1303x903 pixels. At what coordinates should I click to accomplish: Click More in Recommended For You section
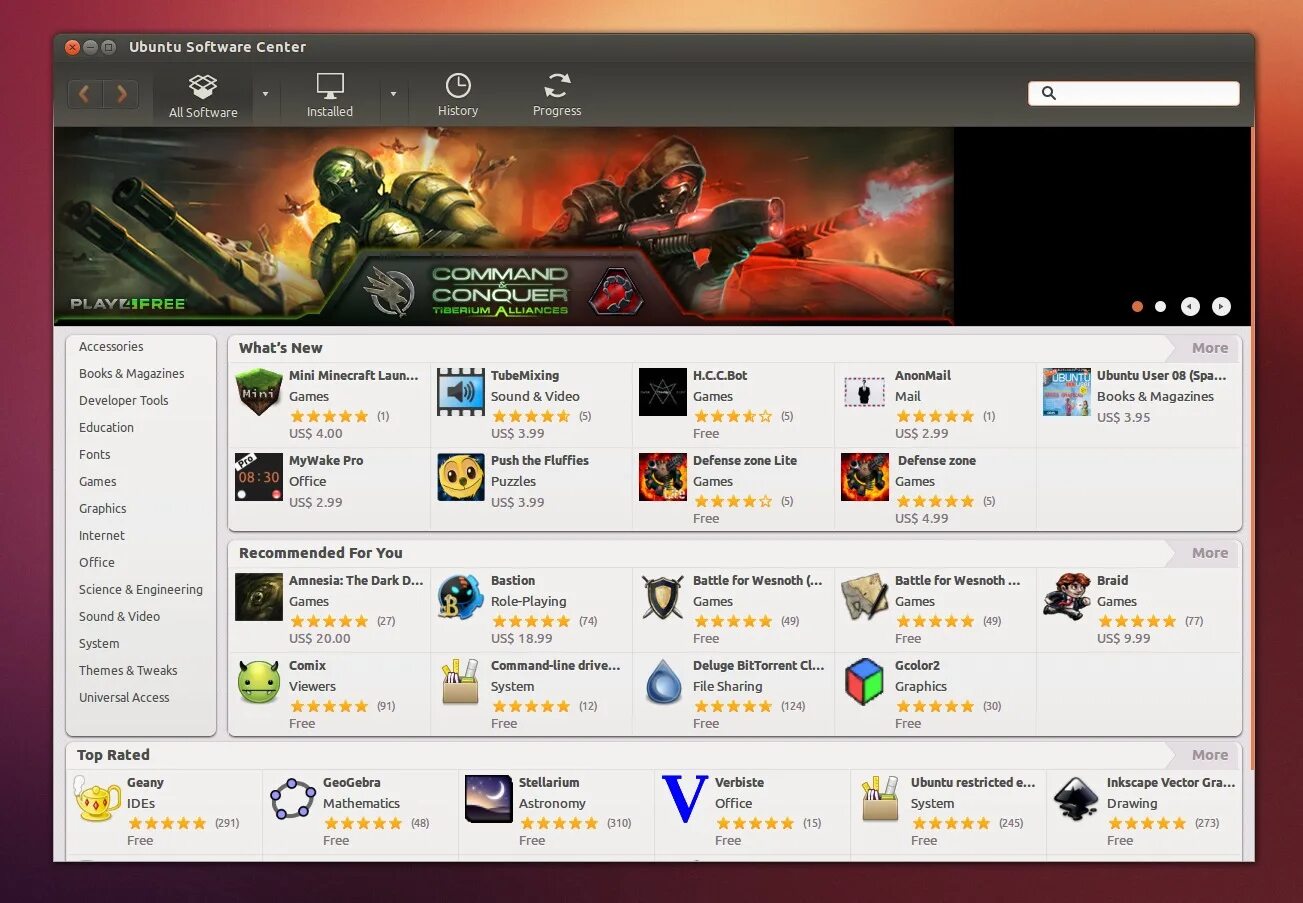tap(1209, 553)
